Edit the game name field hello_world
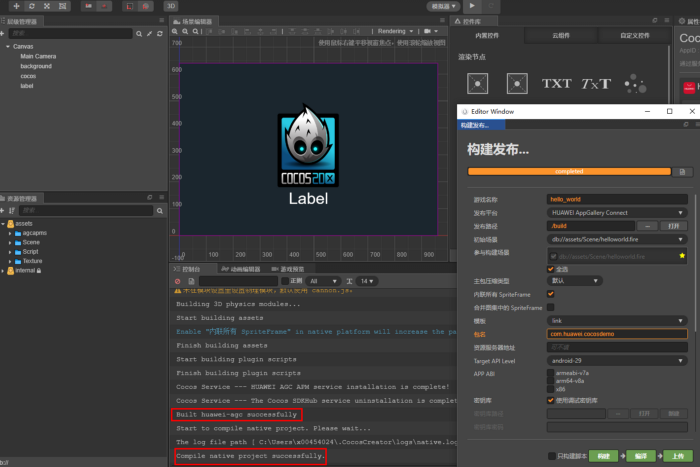Screen dimensions: 700x467 617,199
